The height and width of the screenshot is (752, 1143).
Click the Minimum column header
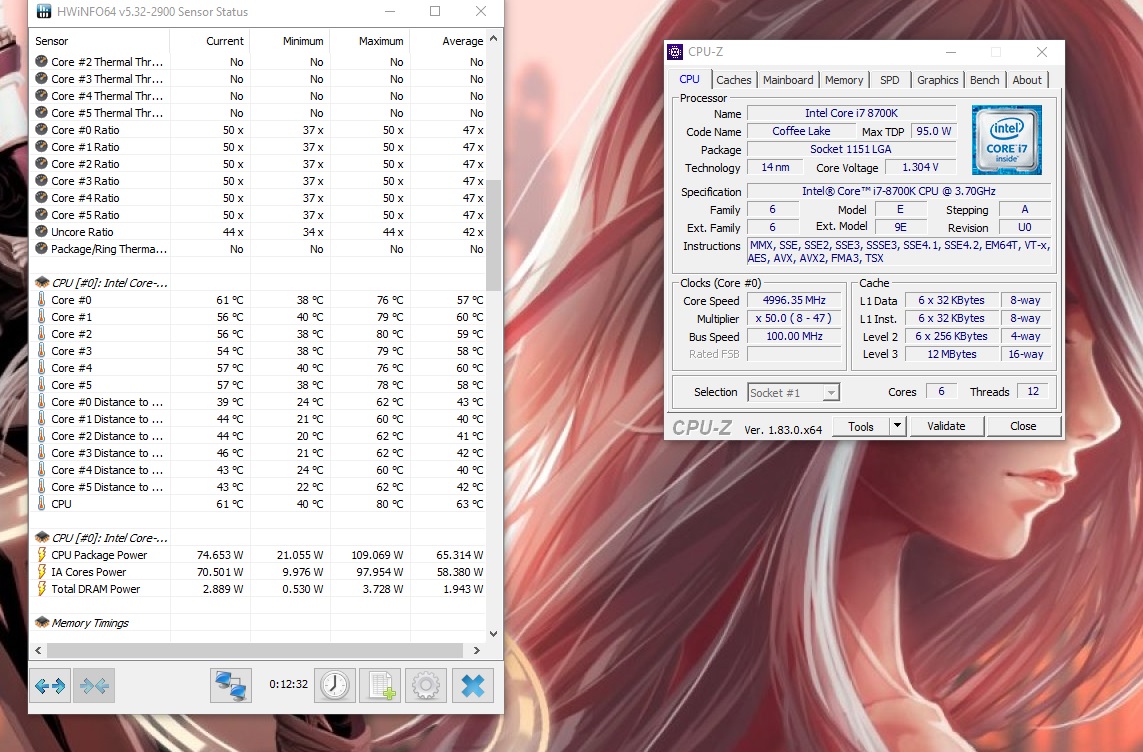point(290,42)
